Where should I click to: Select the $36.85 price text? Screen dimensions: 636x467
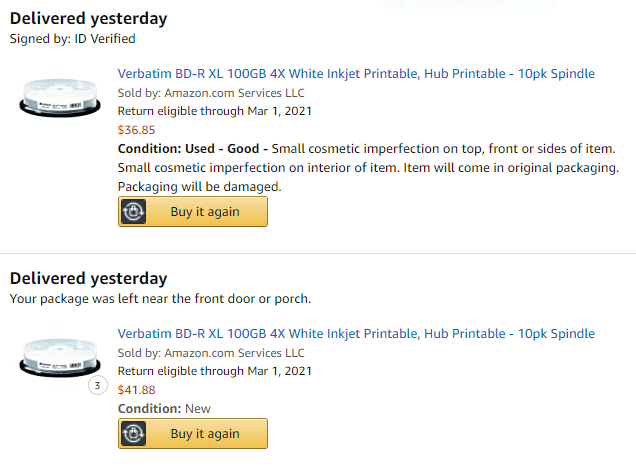pos(136,130)
